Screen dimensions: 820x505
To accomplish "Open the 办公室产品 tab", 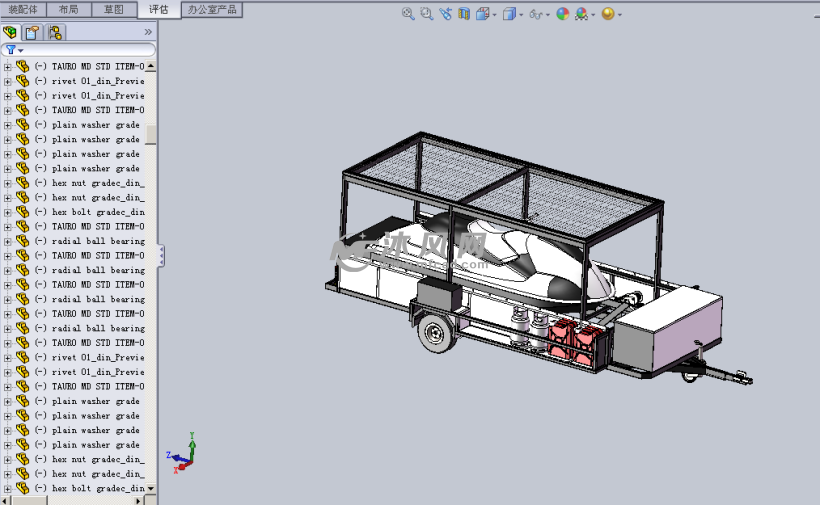I will 212,9.
